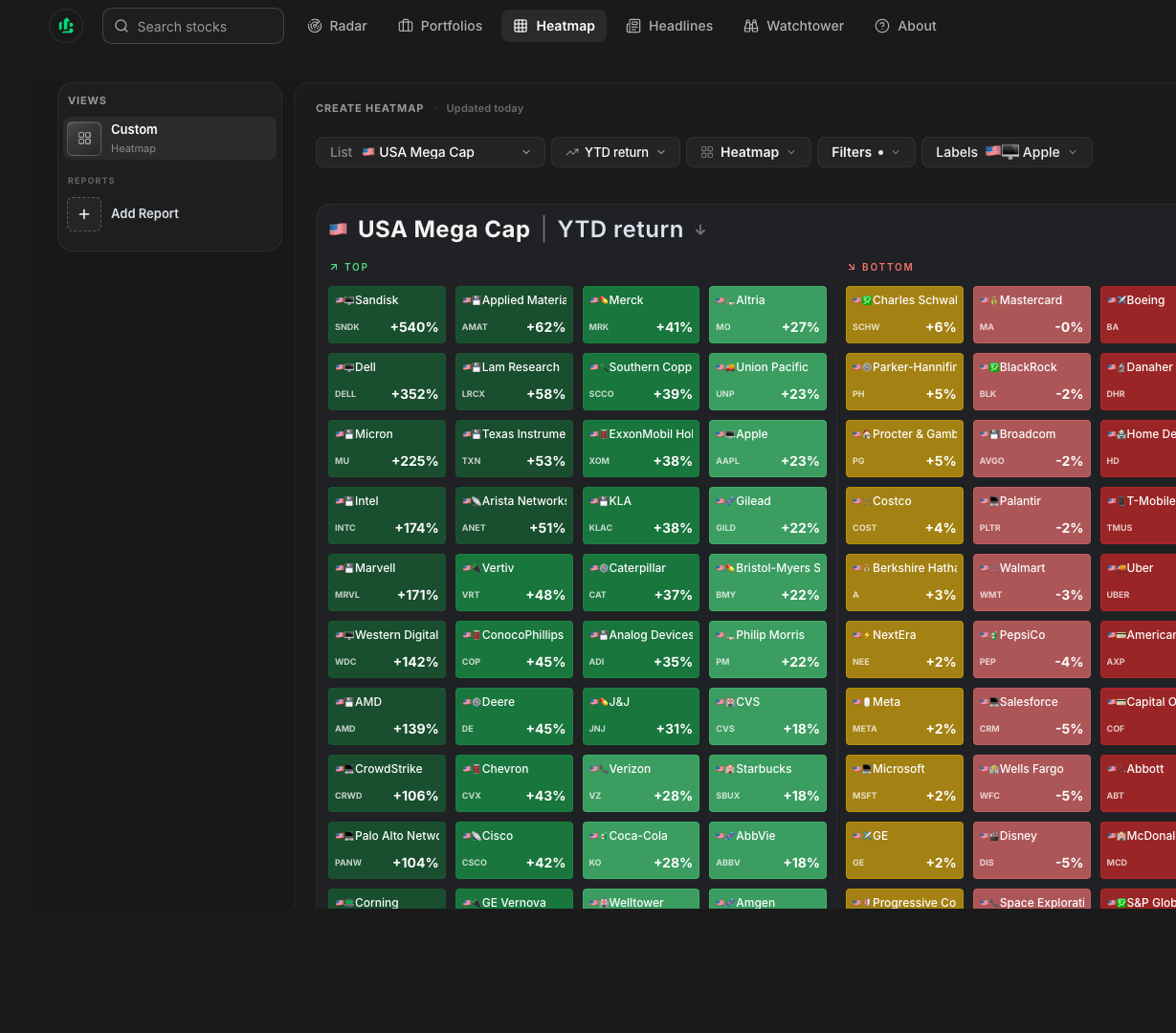The height and width of the screenshot is (1033, 1176).
Task: Click the green app logo icon
Action: click(x=66, y=26)
